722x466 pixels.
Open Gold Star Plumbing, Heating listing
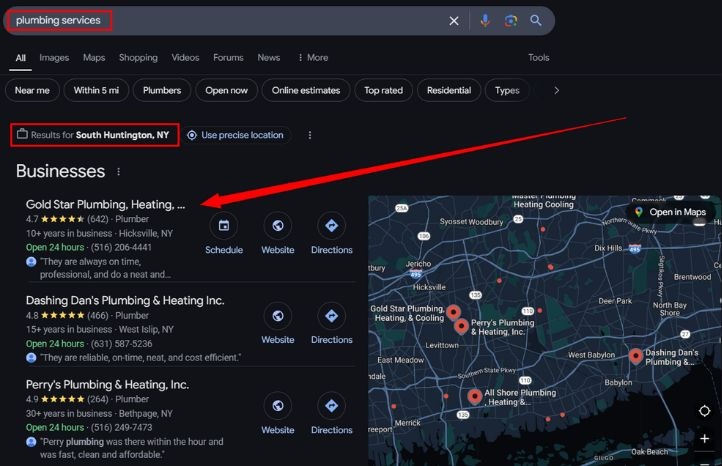coord(105,204)
